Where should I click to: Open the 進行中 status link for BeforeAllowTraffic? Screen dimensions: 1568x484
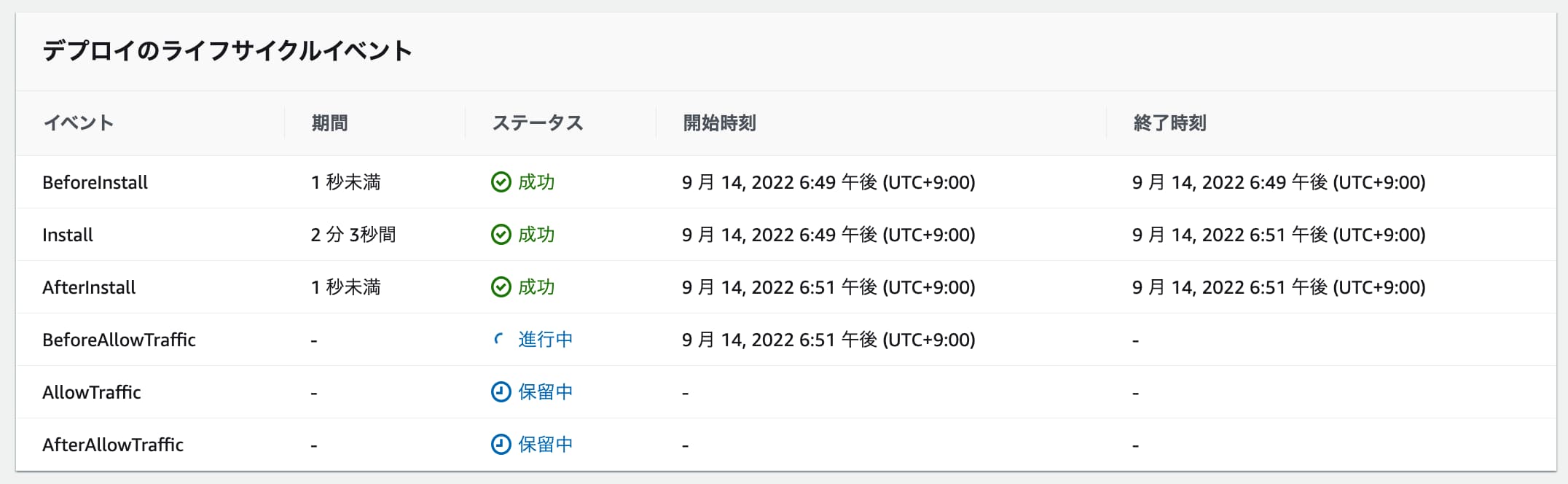(x=545, y=339)
